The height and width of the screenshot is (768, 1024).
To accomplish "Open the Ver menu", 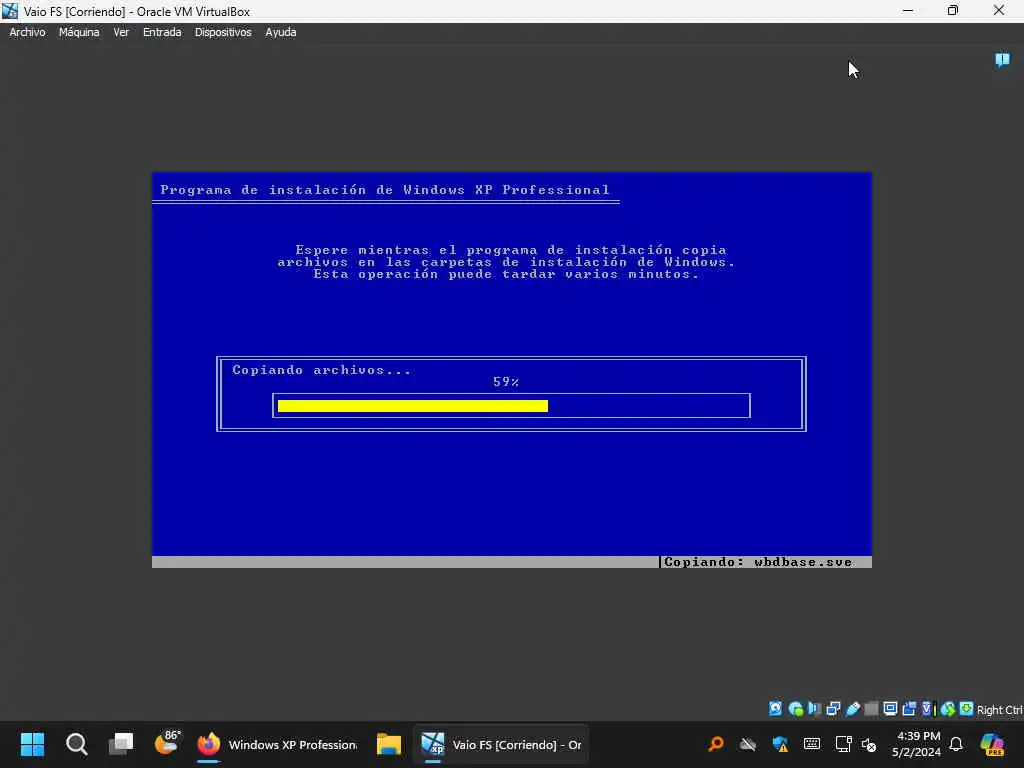I will [x=121, y=32].
